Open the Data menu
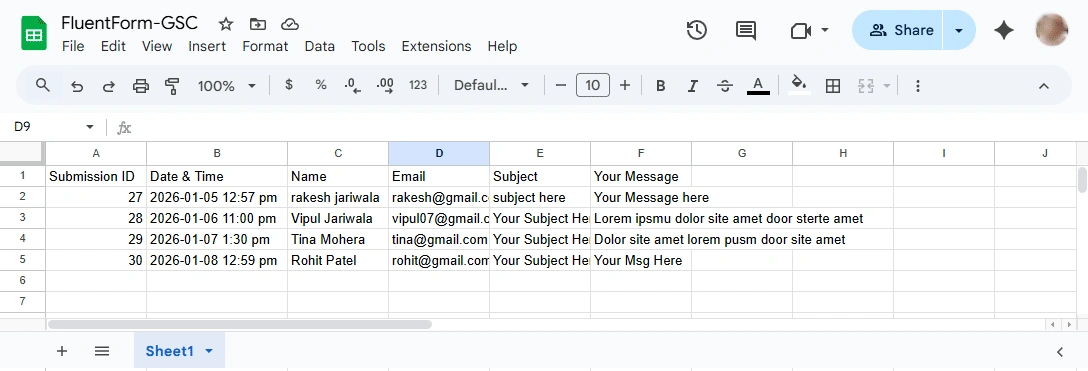Viewport: 1088px width, 371px height. click(319, 46)
